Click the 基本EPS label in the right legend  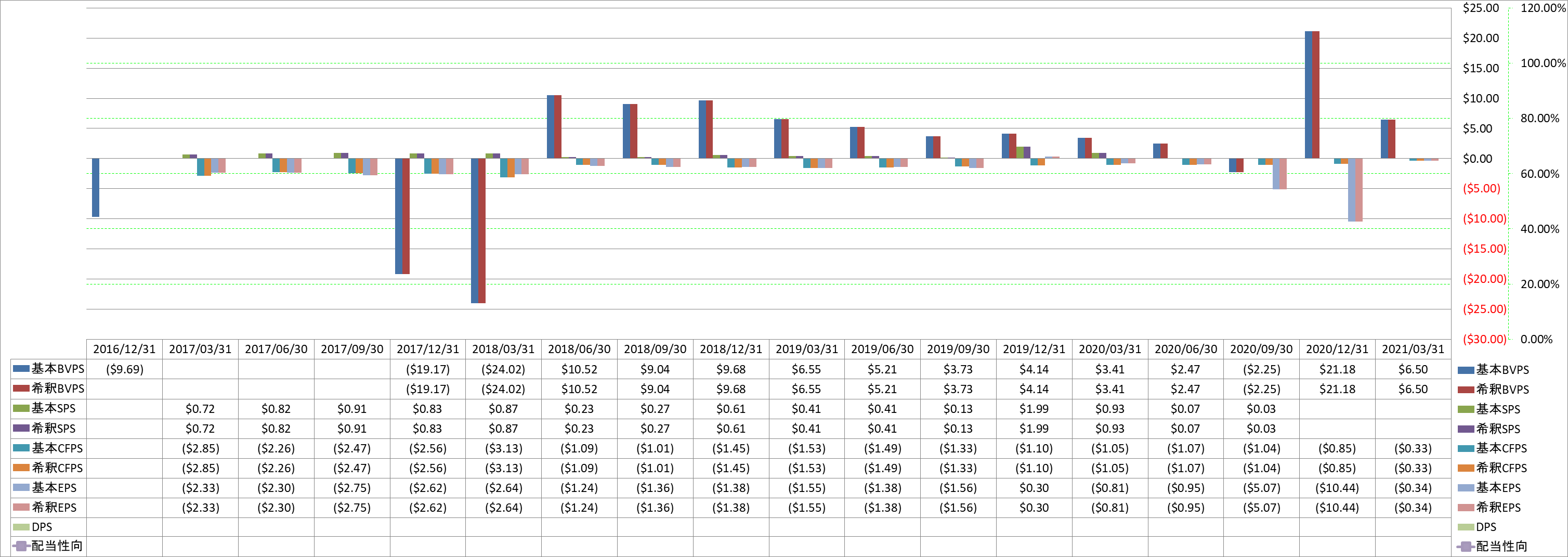(x=1498, y=488)
